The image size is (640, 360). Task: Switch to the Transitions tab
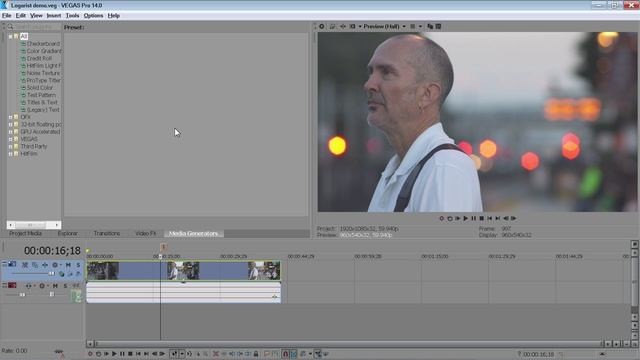107,233
